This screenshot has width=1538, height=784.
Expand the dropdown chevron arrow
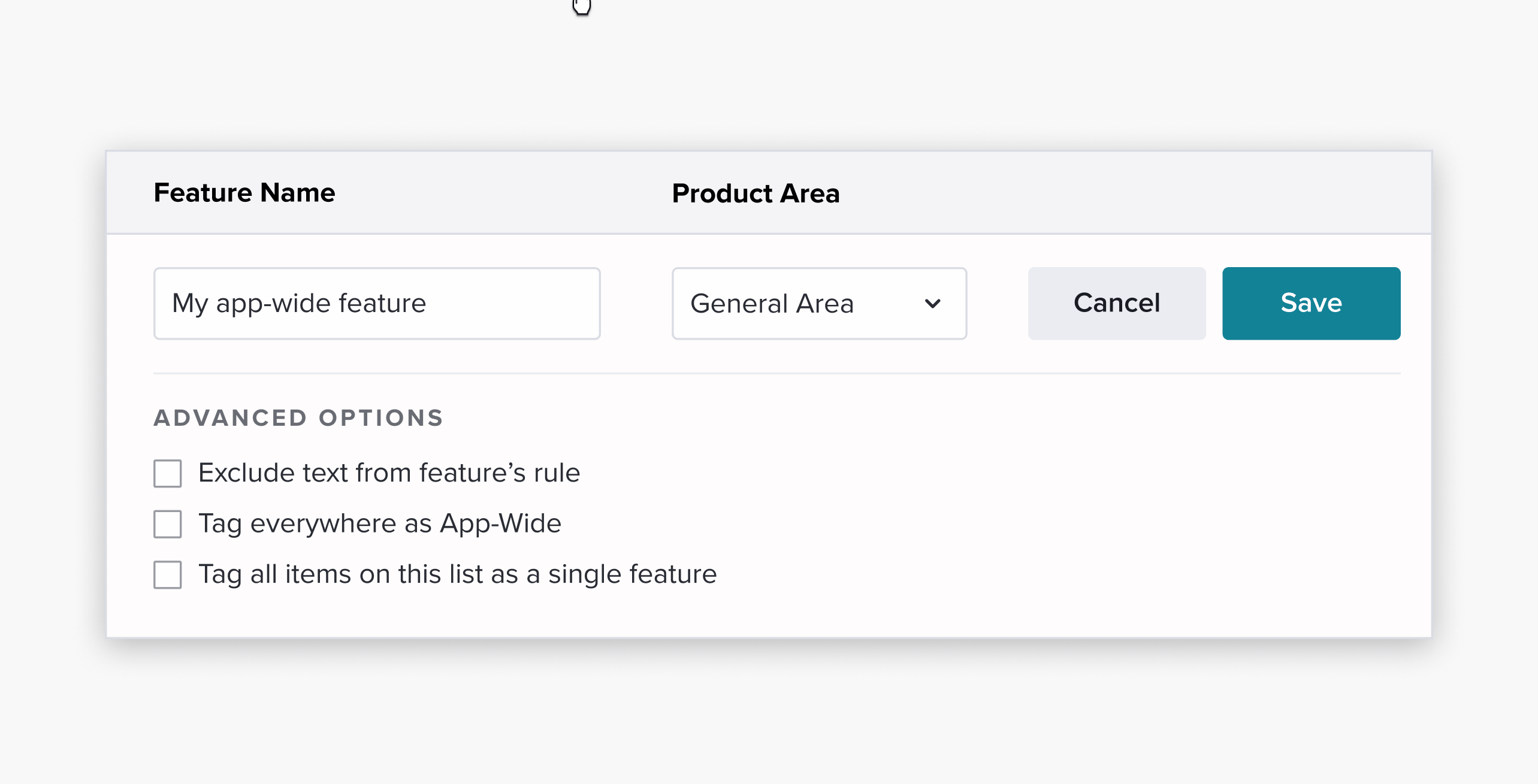932,304
